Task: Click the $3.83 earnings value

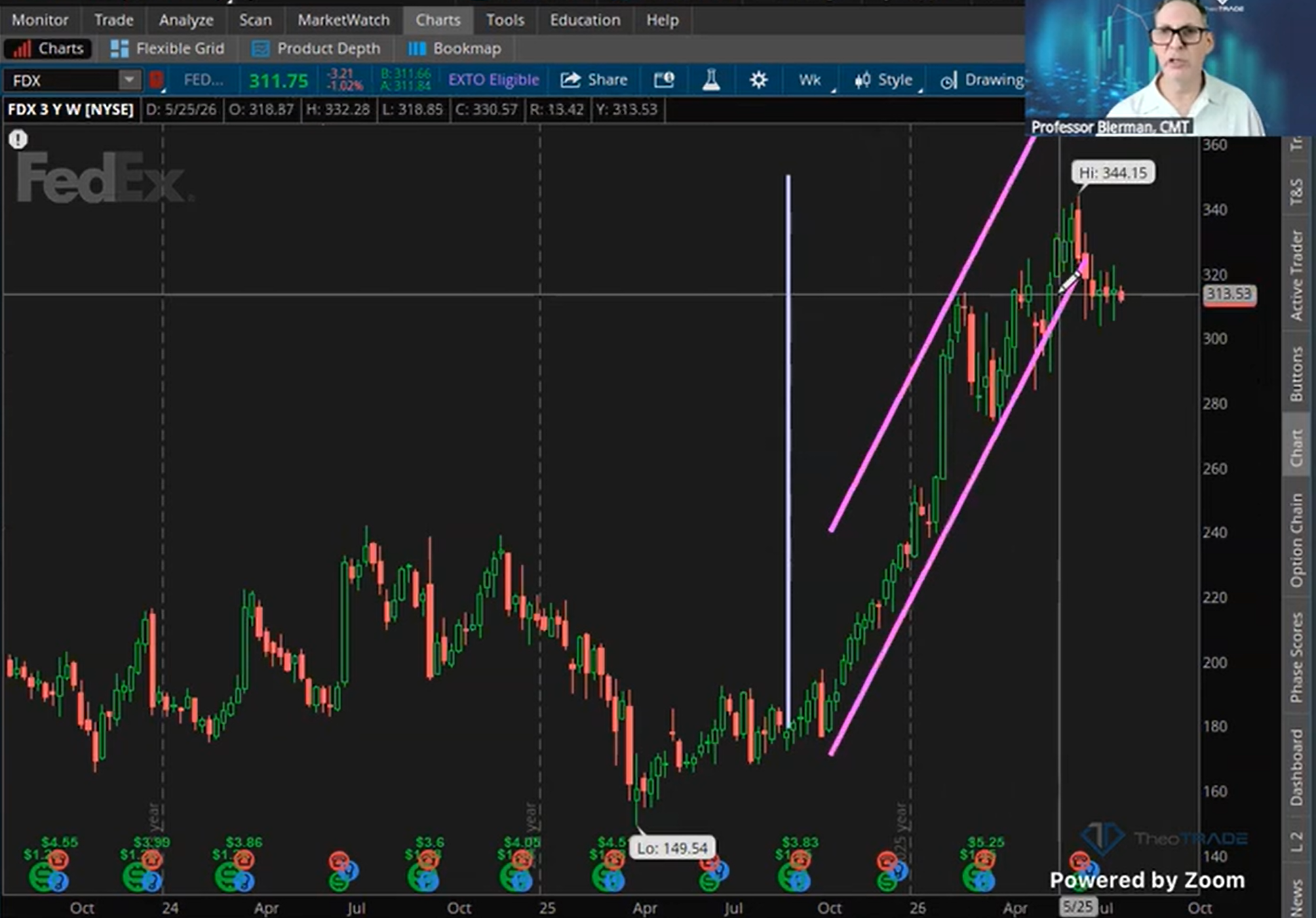Action: pyautogui.click(x=800, y=842)
